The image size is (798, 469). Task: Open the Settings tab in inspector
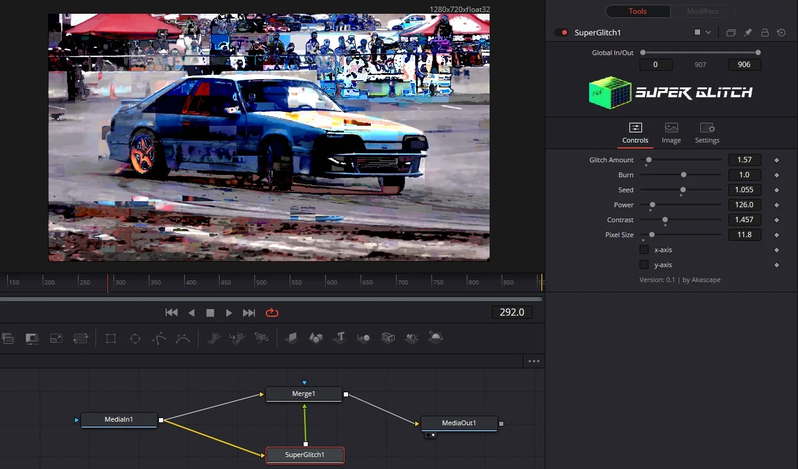click(707, 133)
